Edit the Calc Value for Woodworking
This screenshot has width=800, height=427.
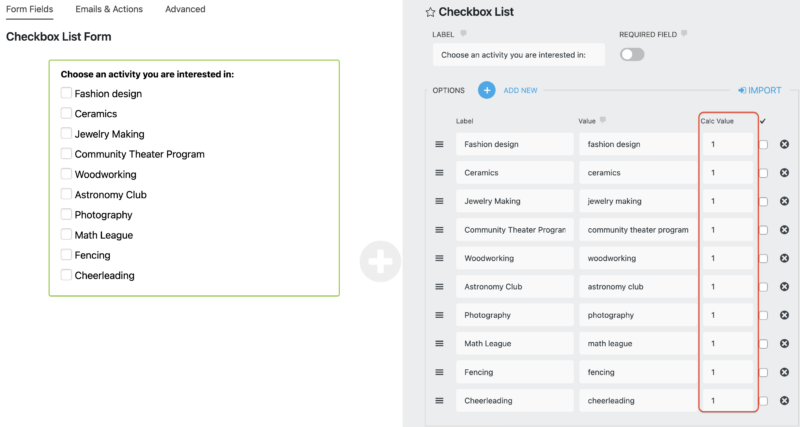tap(728, 258)
